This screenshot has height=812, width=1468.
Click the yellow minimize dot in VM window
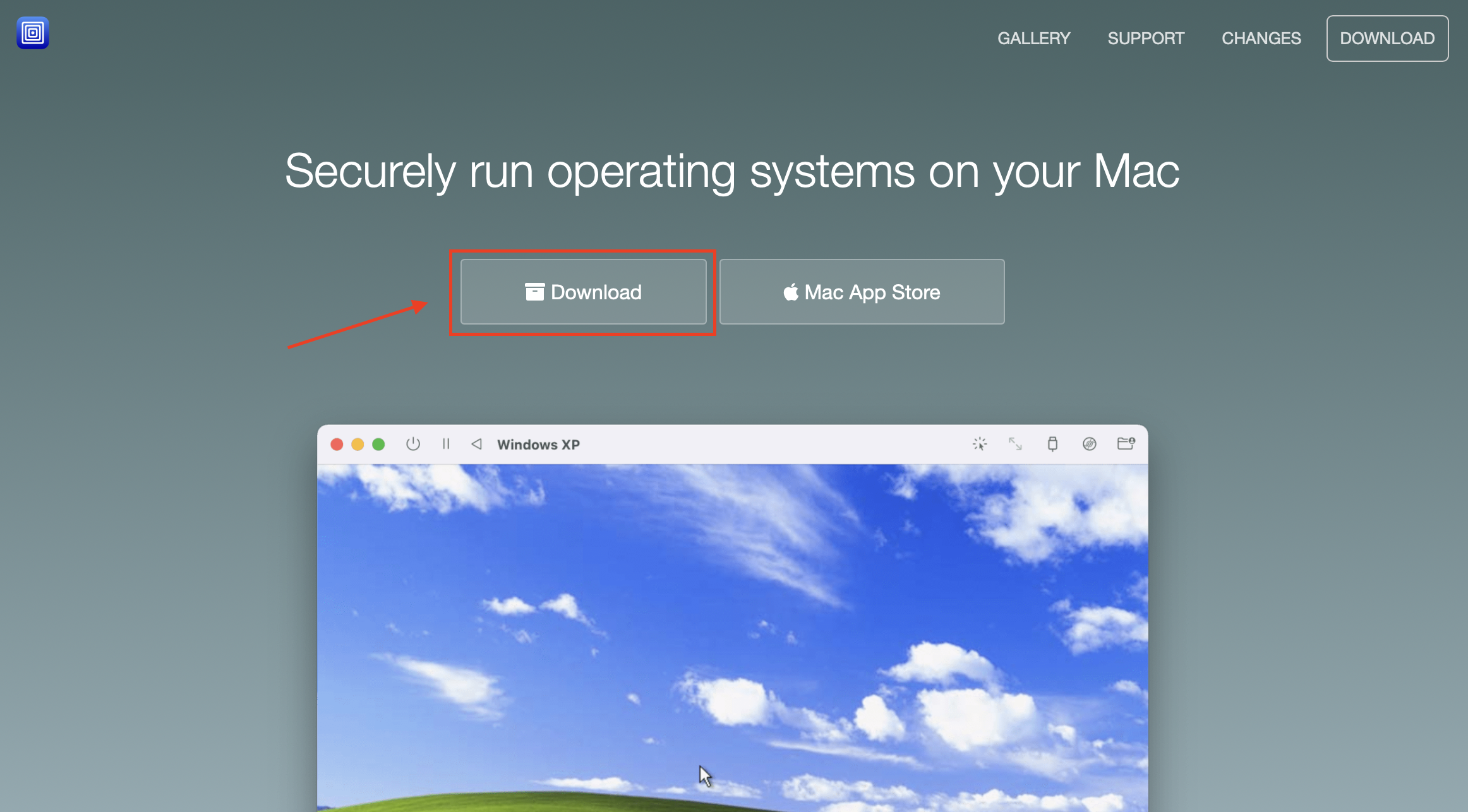coord(358,445)
